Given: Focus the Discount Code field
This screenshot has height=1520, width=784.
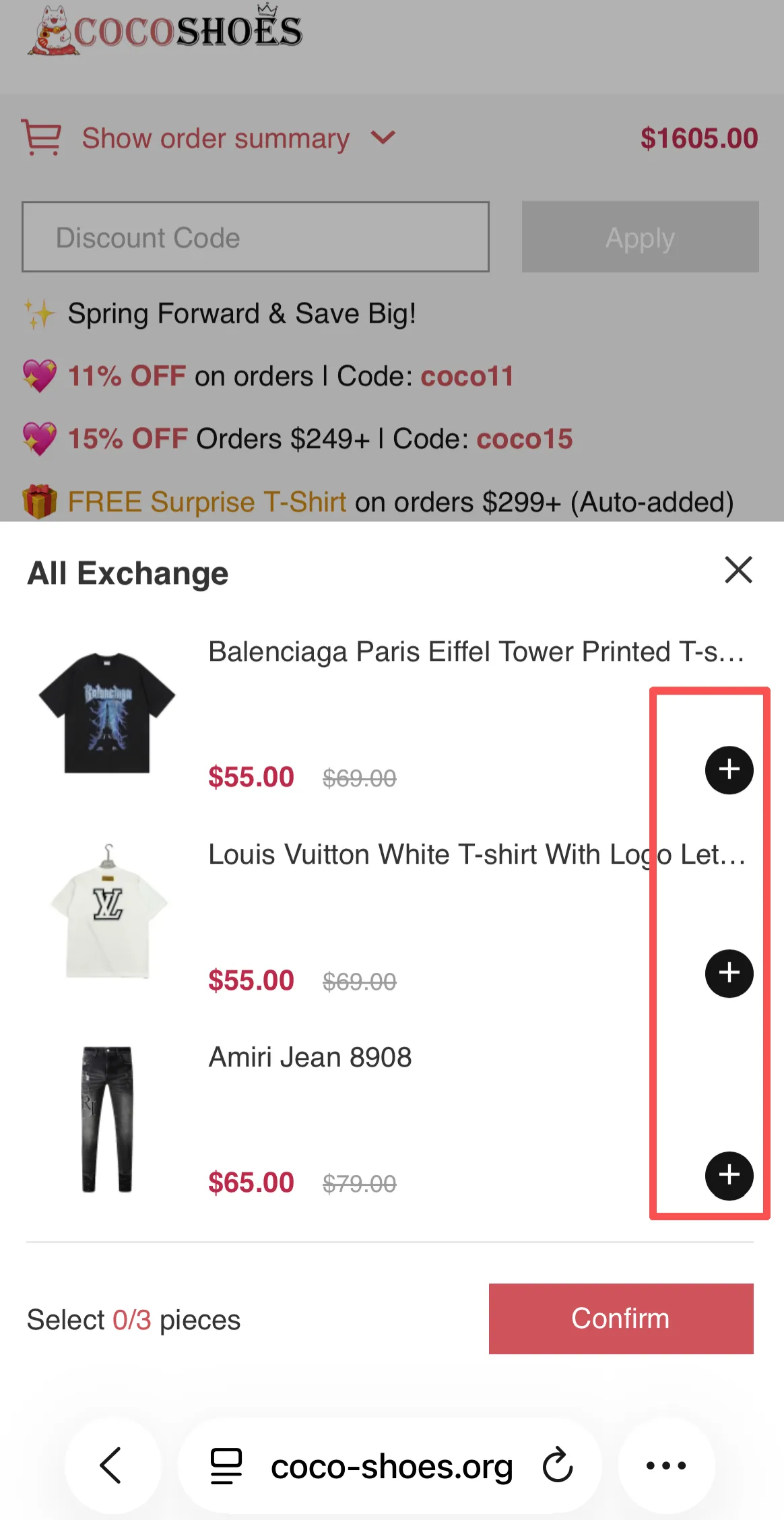Looking at the screenshot, I should (x=255, y=237).
